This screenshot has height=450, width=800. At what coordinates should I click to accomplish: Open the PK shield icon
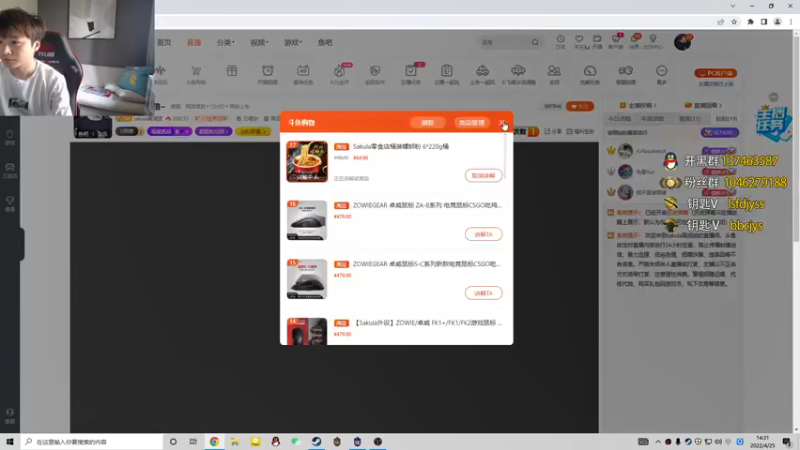coord(375,71)
